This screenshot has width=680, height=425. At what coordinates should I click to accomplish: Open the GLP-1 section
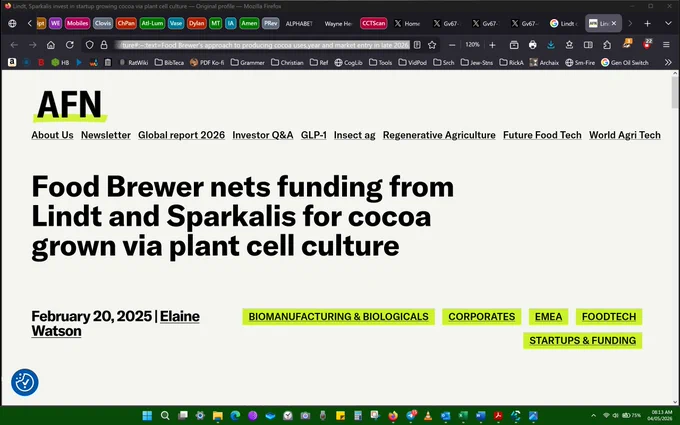(x=314, y=135)
